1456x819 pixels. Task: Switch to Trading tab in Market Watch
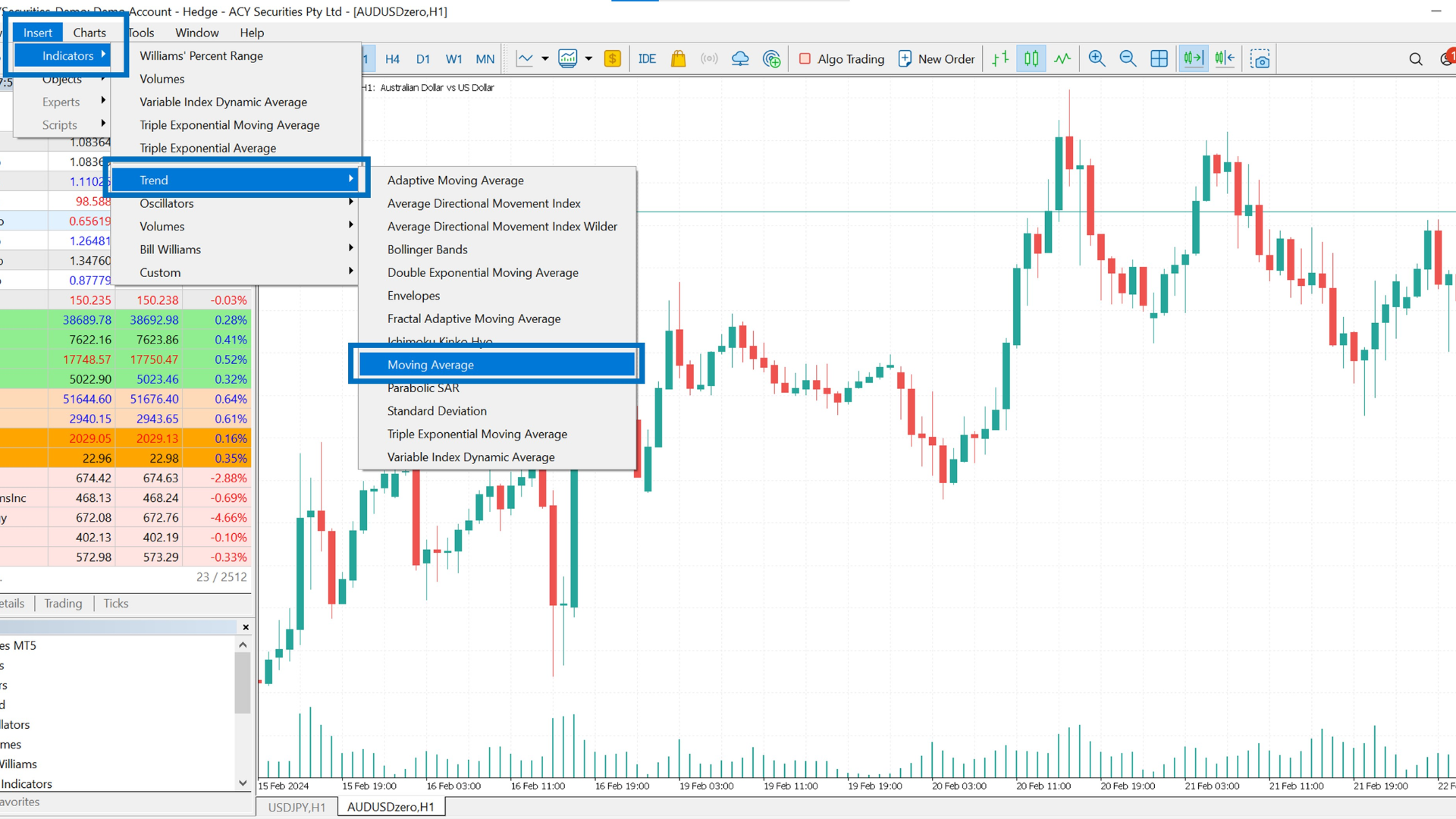click(x=63, y=604)
